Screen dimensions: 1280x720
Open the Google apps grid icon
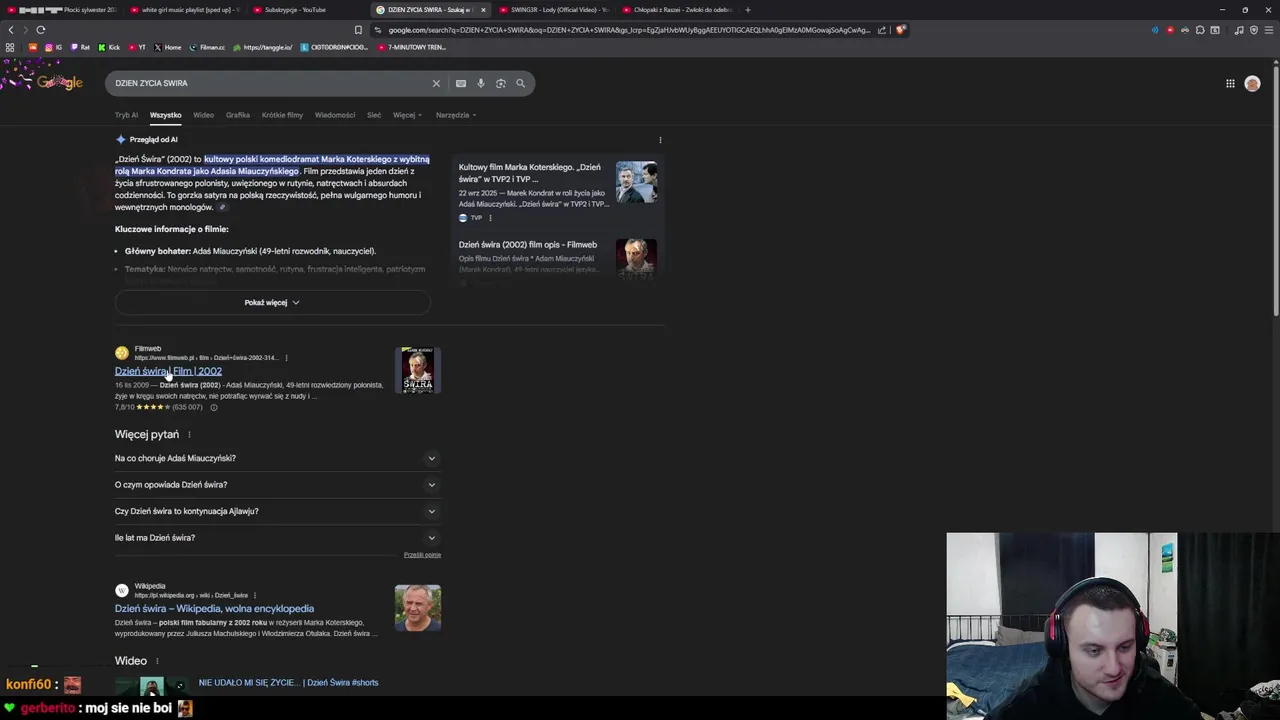coord(1230,84)
